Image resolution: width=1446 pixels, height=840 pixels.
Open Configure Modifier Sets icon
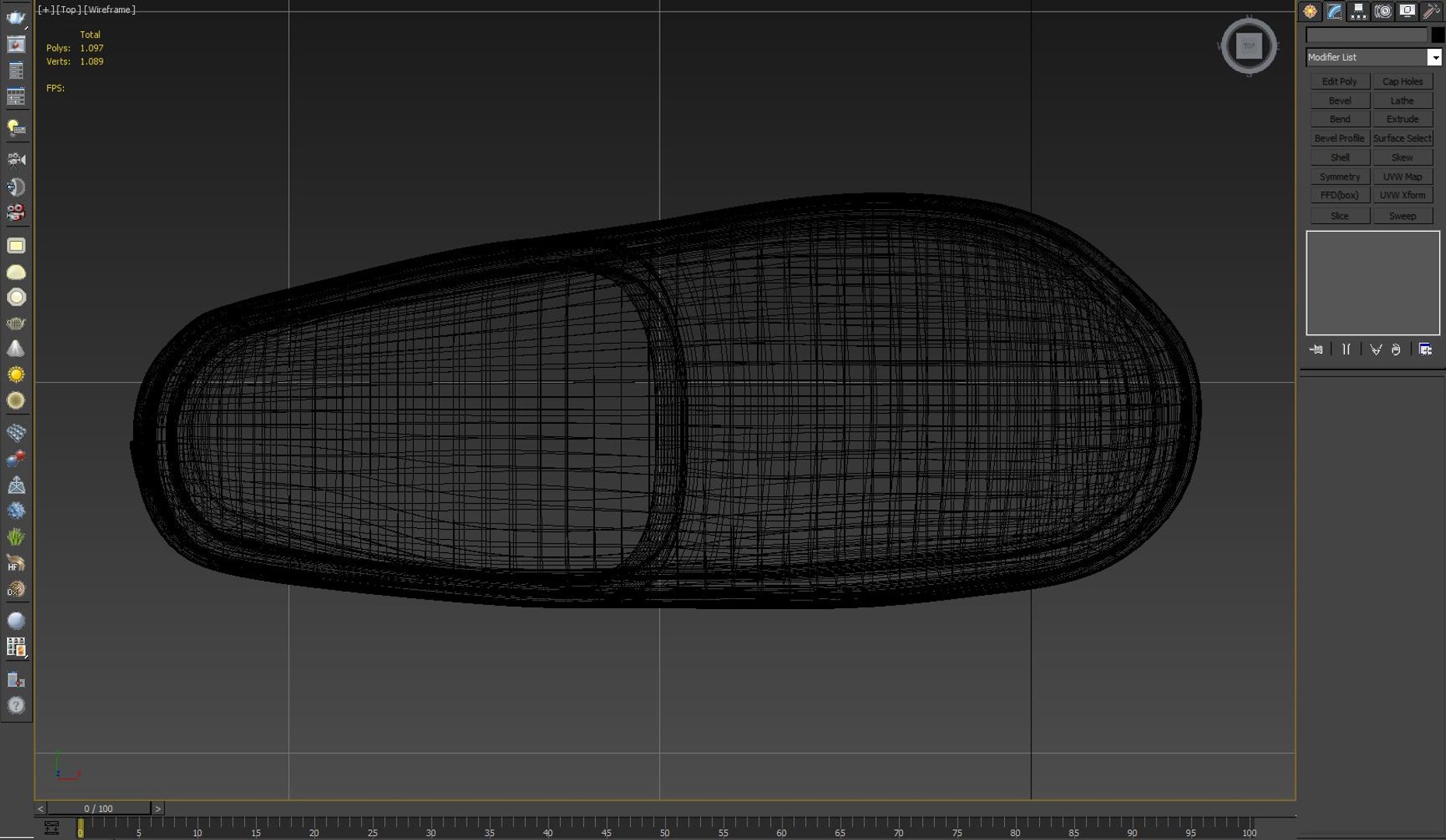1425,349
